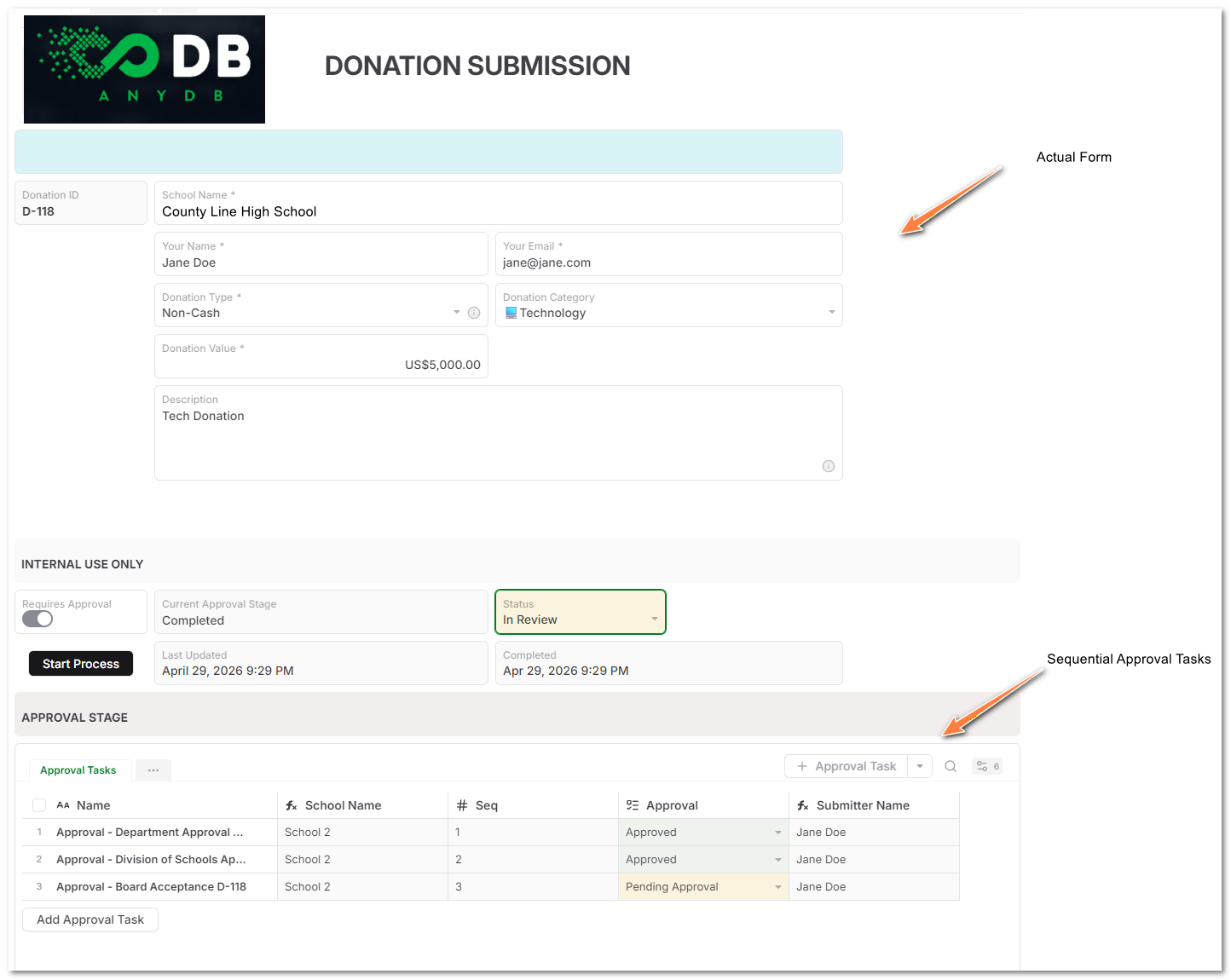This screenshot has height=980, width=1231.
Task: Click the Donation Type info icon
Action: click(x=474, y=313)
